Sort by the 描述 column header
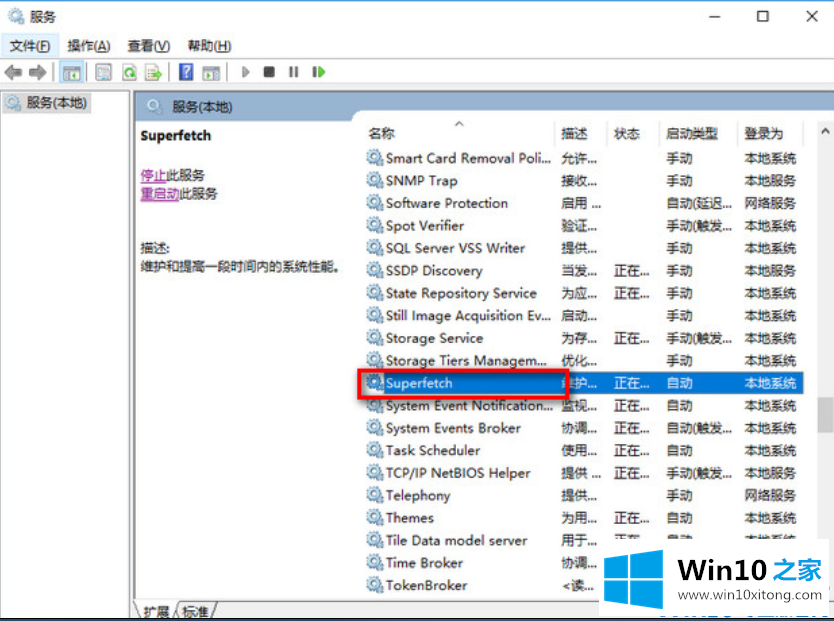This screenshot has height=621, width=834. point(581,133)
